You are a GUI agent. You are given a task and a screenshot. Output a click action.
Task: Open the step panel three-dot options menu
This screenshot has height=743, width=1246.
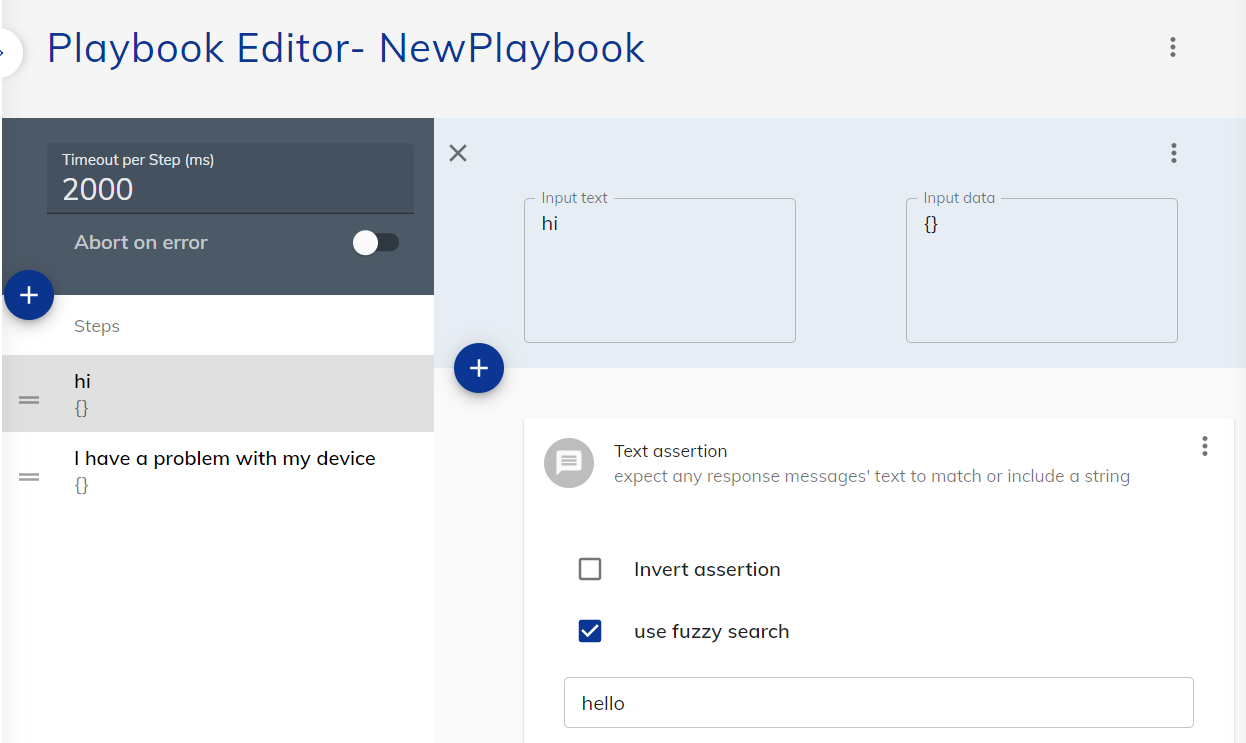click(1173, 153)
